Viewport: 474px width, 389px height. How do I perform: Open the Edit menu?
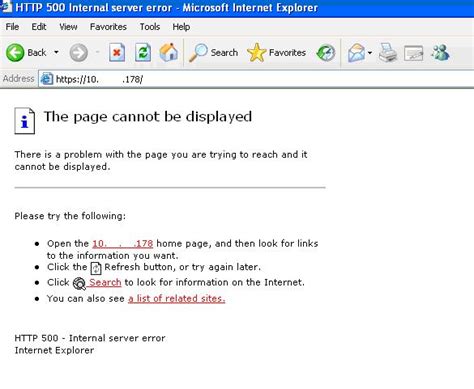(39, 27)
